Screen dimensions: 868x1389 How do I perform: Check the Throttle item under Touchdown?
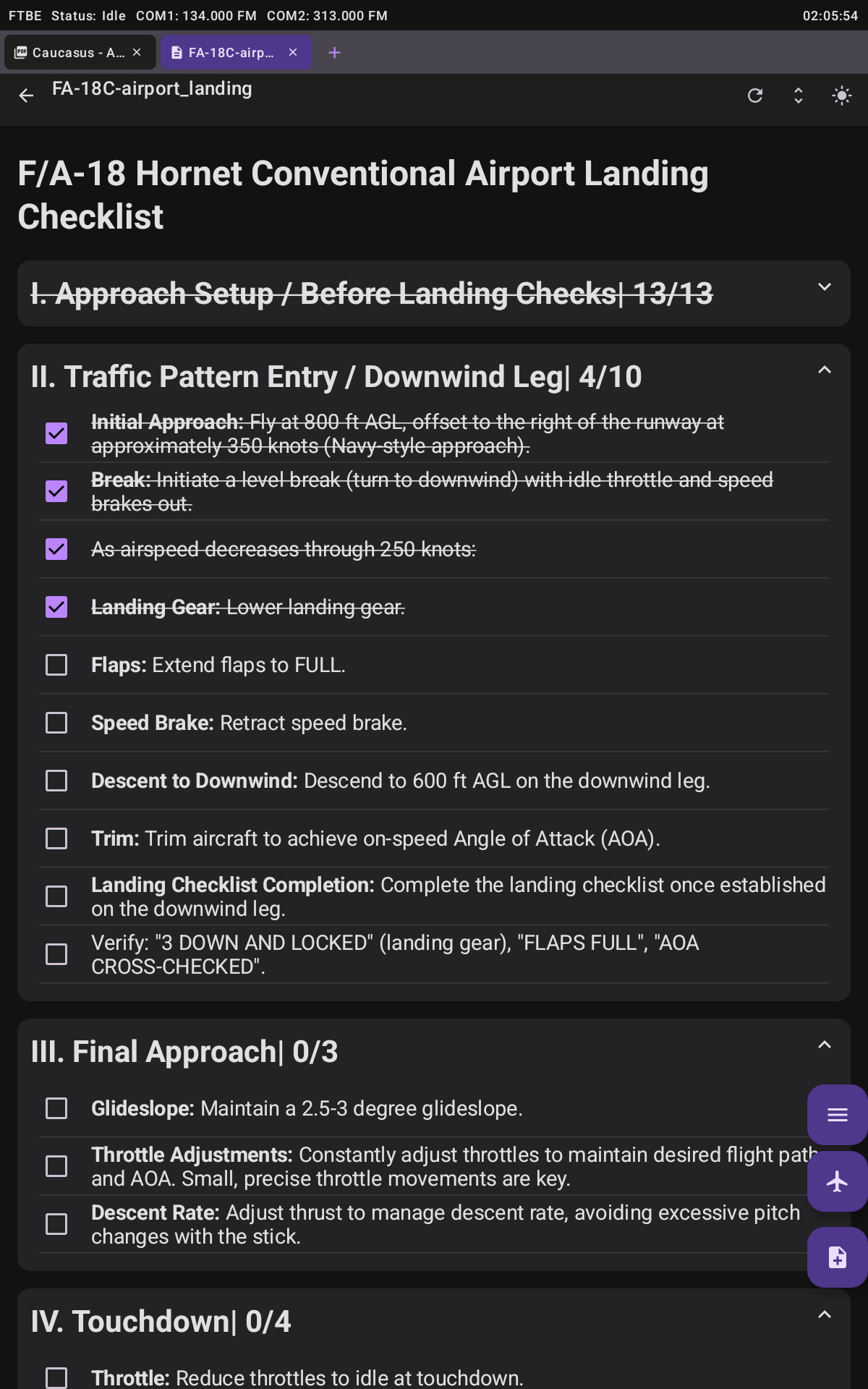[56, 1377]
